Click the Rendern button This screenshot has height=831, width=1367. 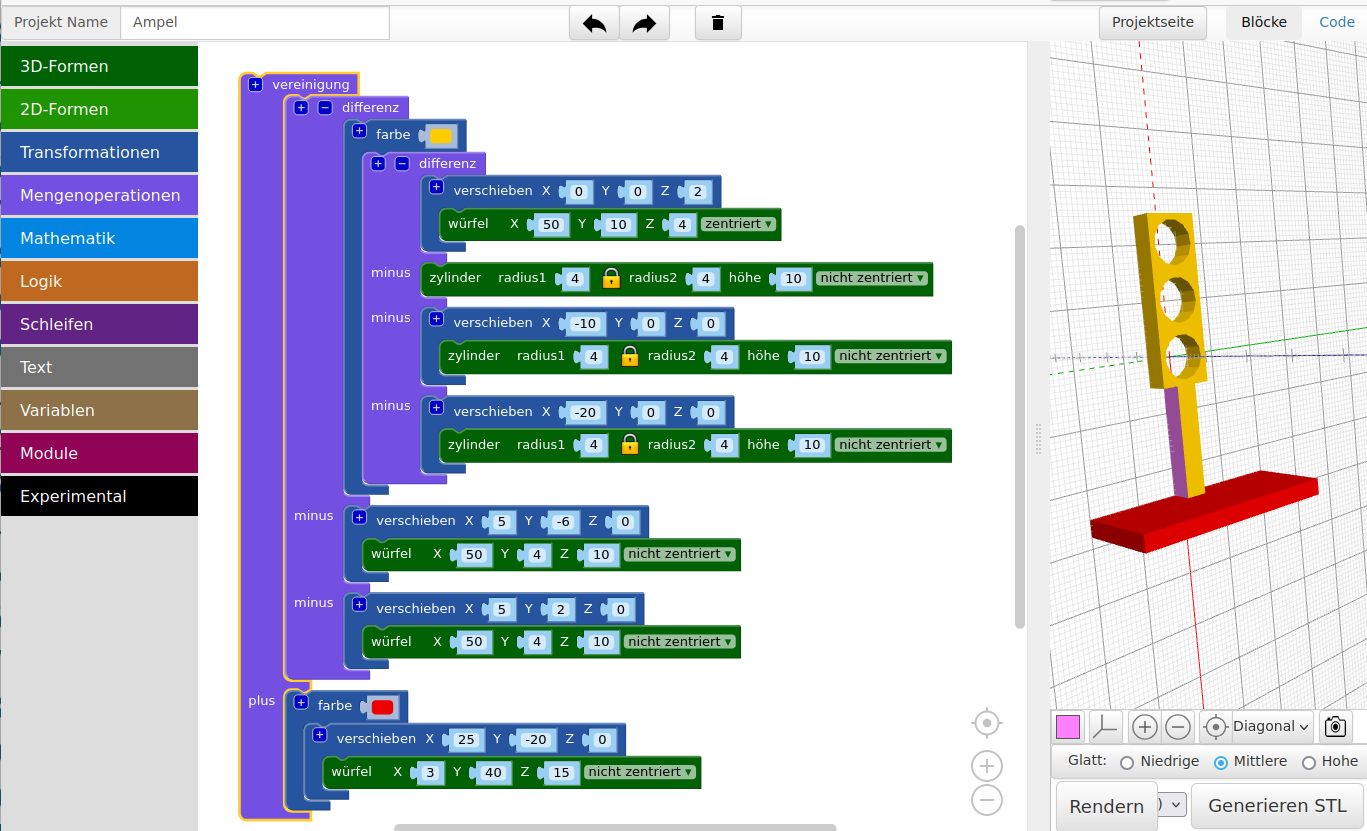(1106, 806)
